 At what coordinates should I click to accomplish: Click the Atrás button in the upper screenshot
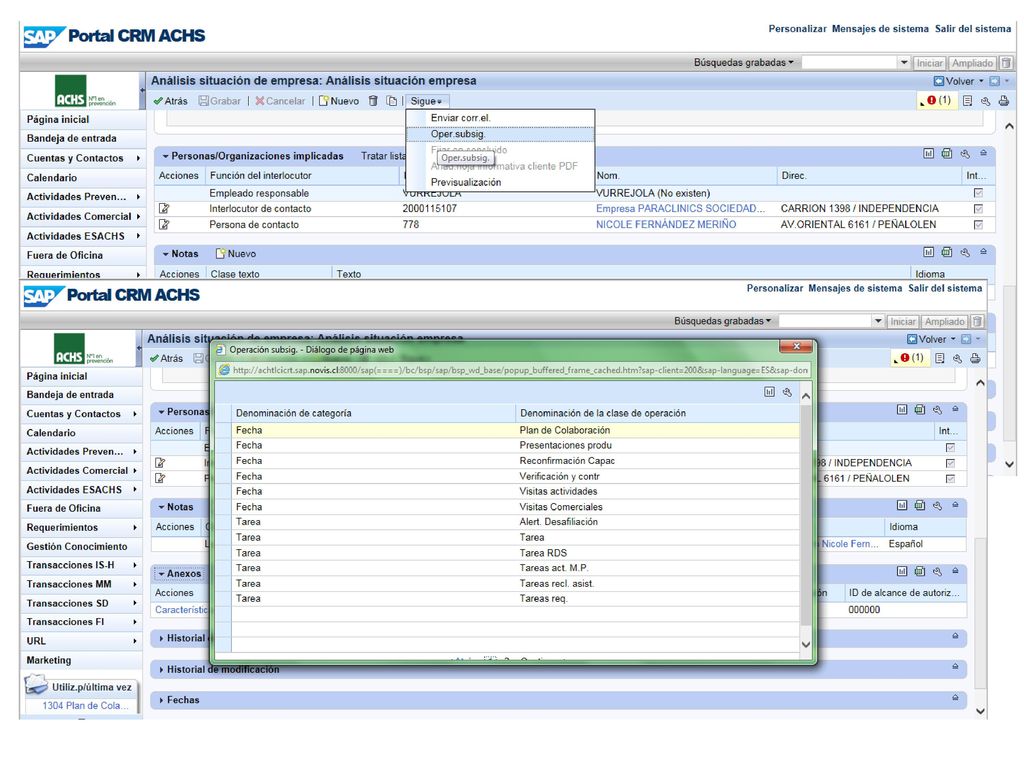(x=170, y=101)
